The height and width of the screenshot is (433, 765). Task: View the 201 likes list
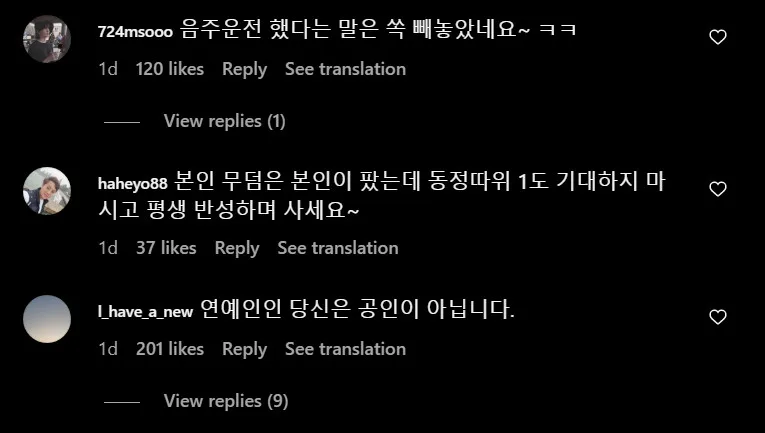(x=169, y=349)
